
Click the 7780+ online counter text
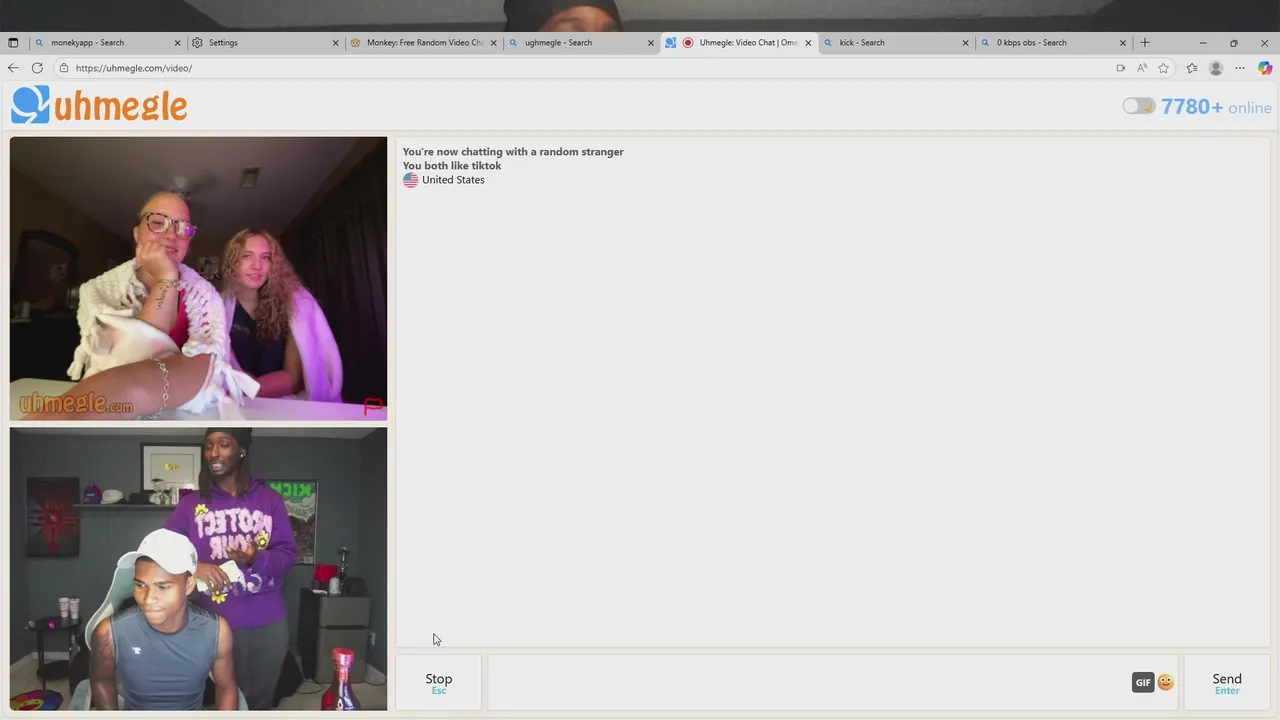tap(1216, 107)
